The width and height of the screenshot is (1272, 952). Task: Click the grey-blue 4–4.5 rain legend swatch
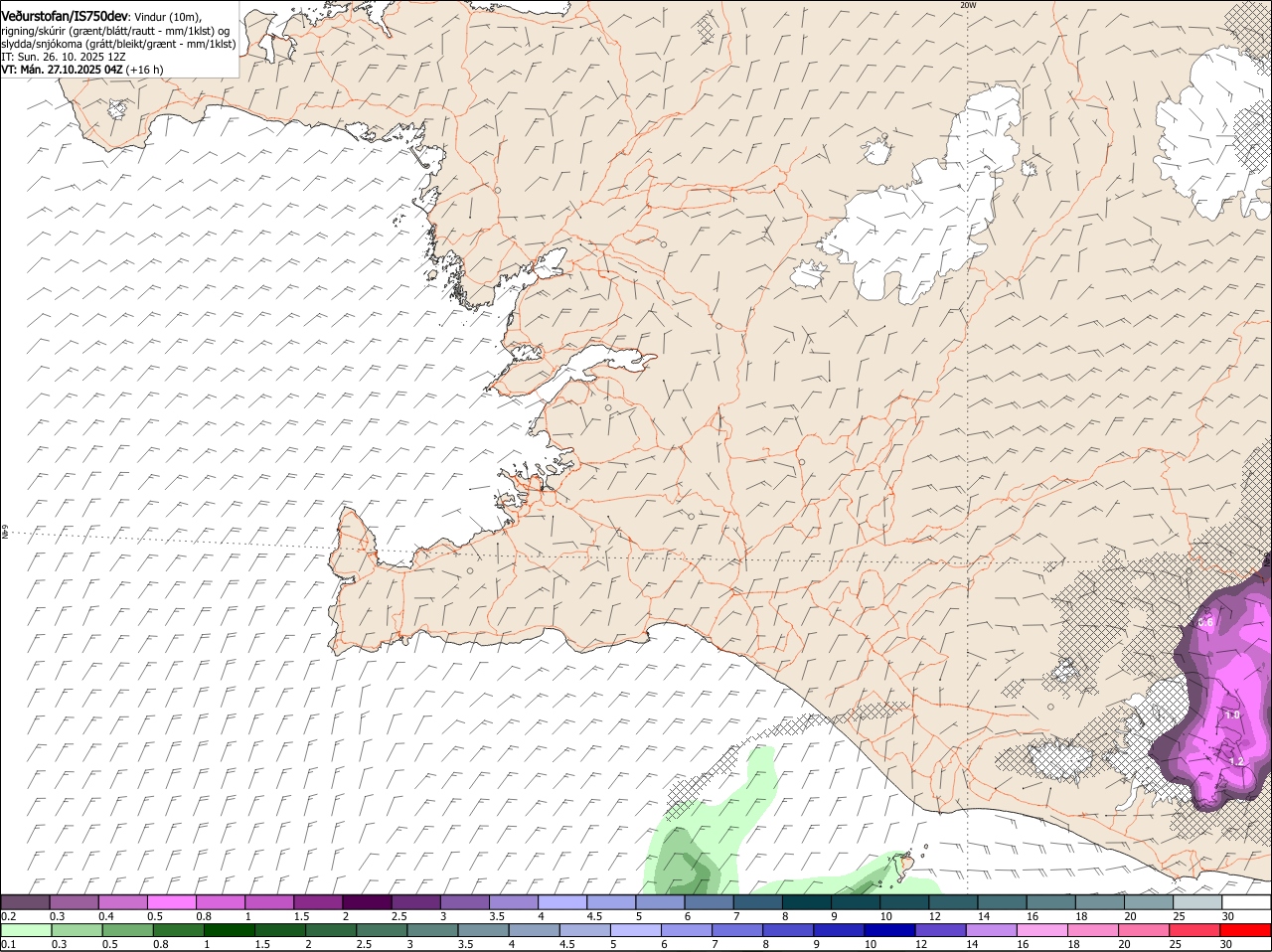click(x=533, y=930)
